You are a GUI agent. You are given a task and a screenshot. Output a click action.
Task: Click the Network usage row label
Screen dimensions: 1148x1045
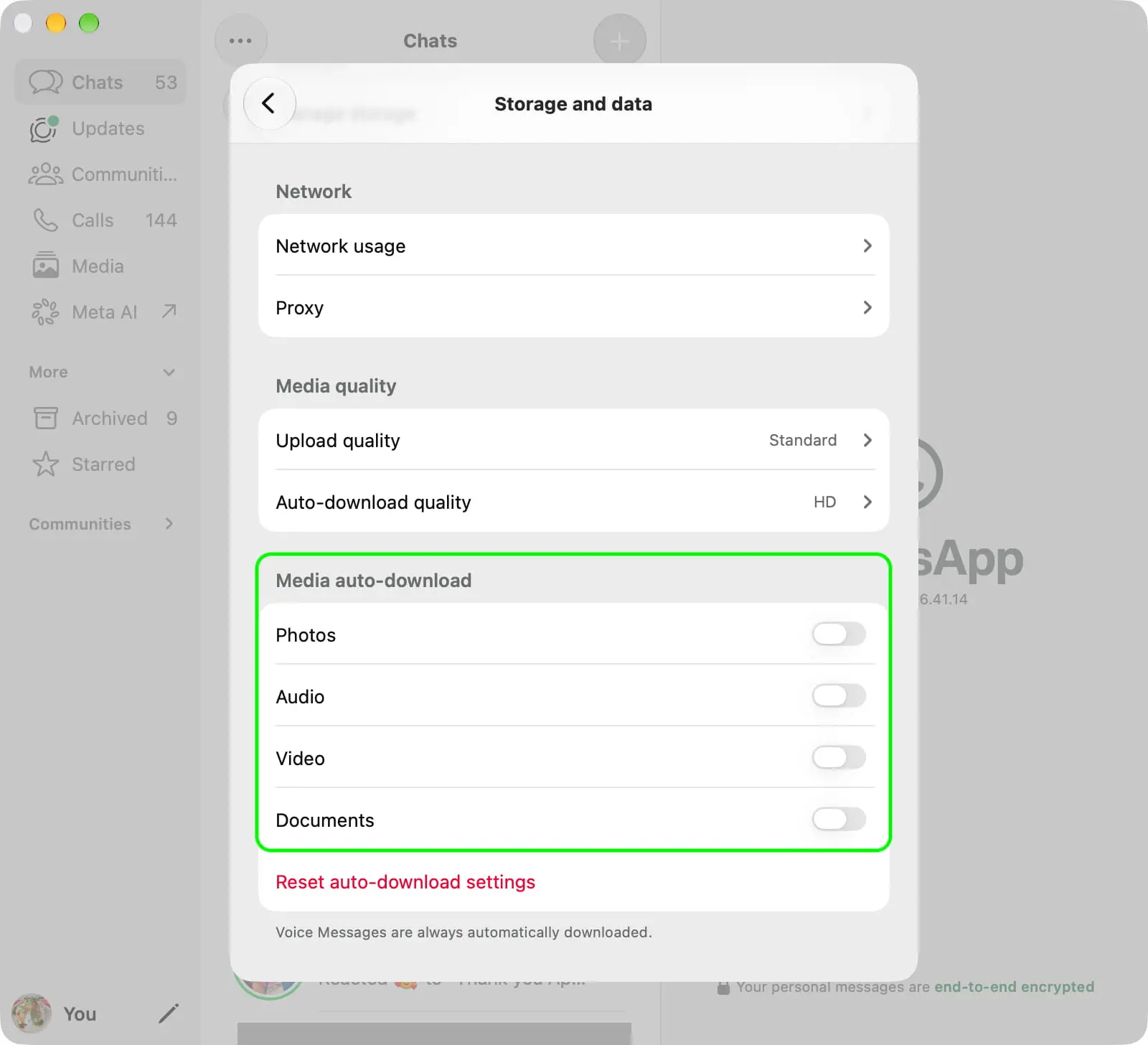[x=341, y=246]
